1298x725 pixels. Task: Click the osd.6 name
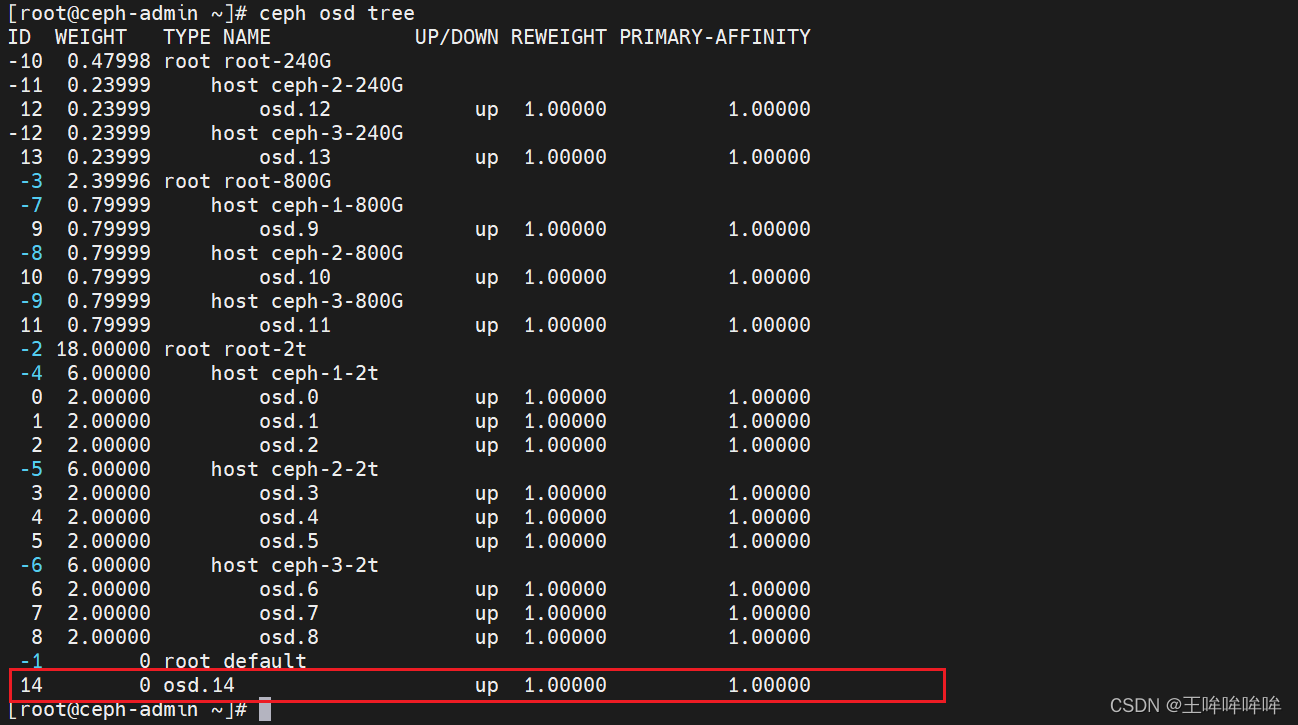(x=289, y=589)
